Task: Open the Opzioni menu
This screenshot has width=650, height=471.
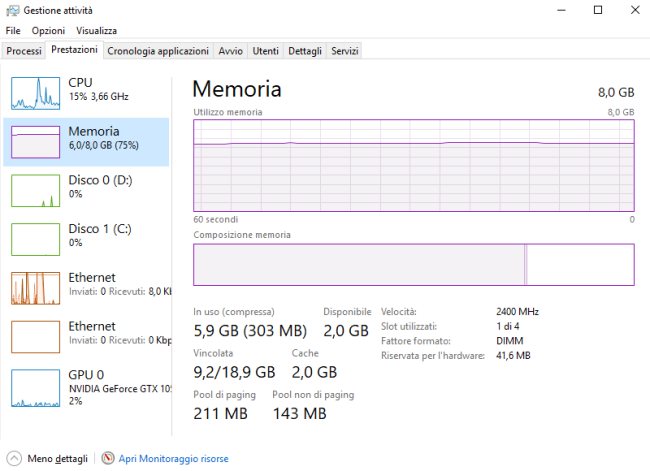Action: [x=48, y=31]
